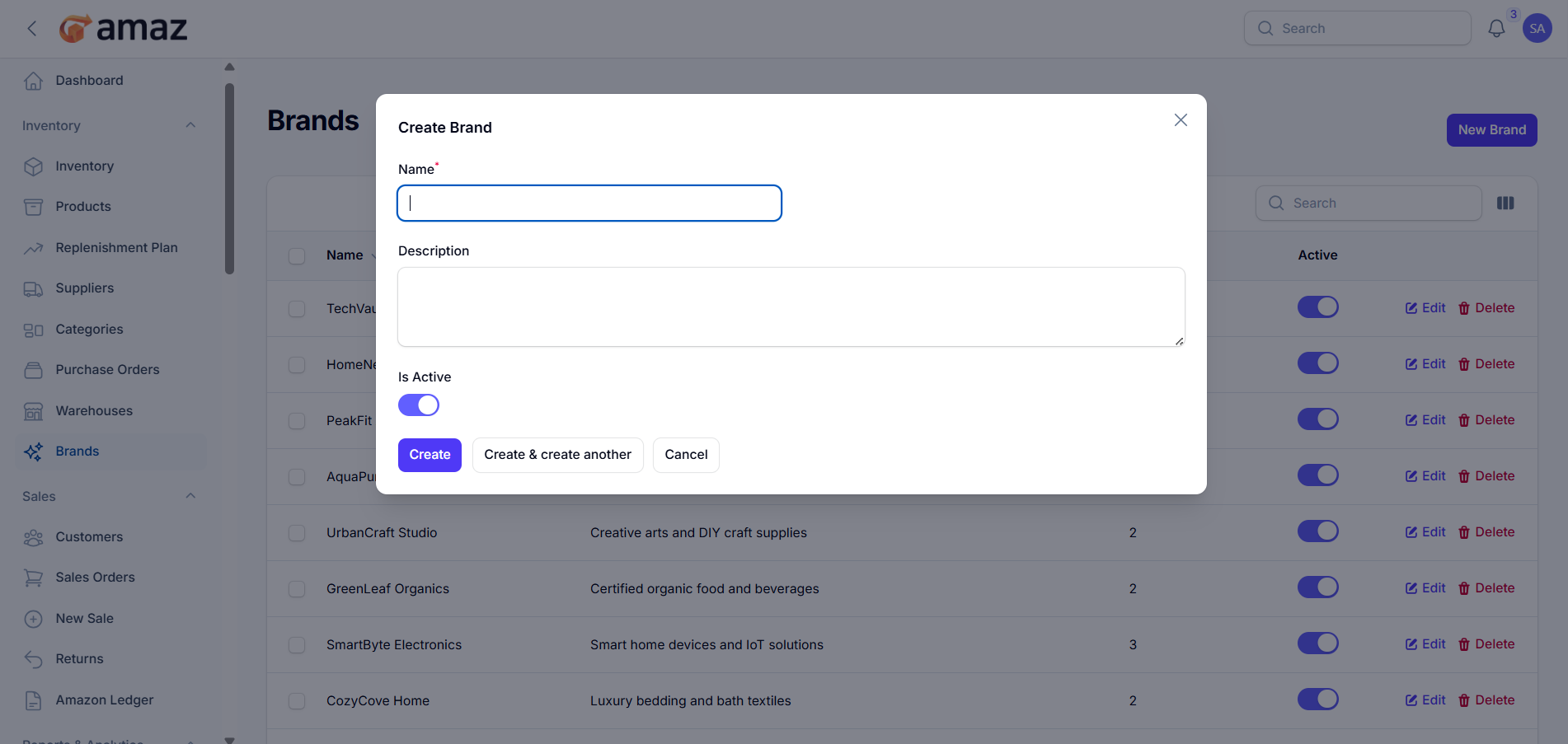Click the Amazon Ledger document icon
Viewport: 1568px width, 744px height.
[33, 700]
